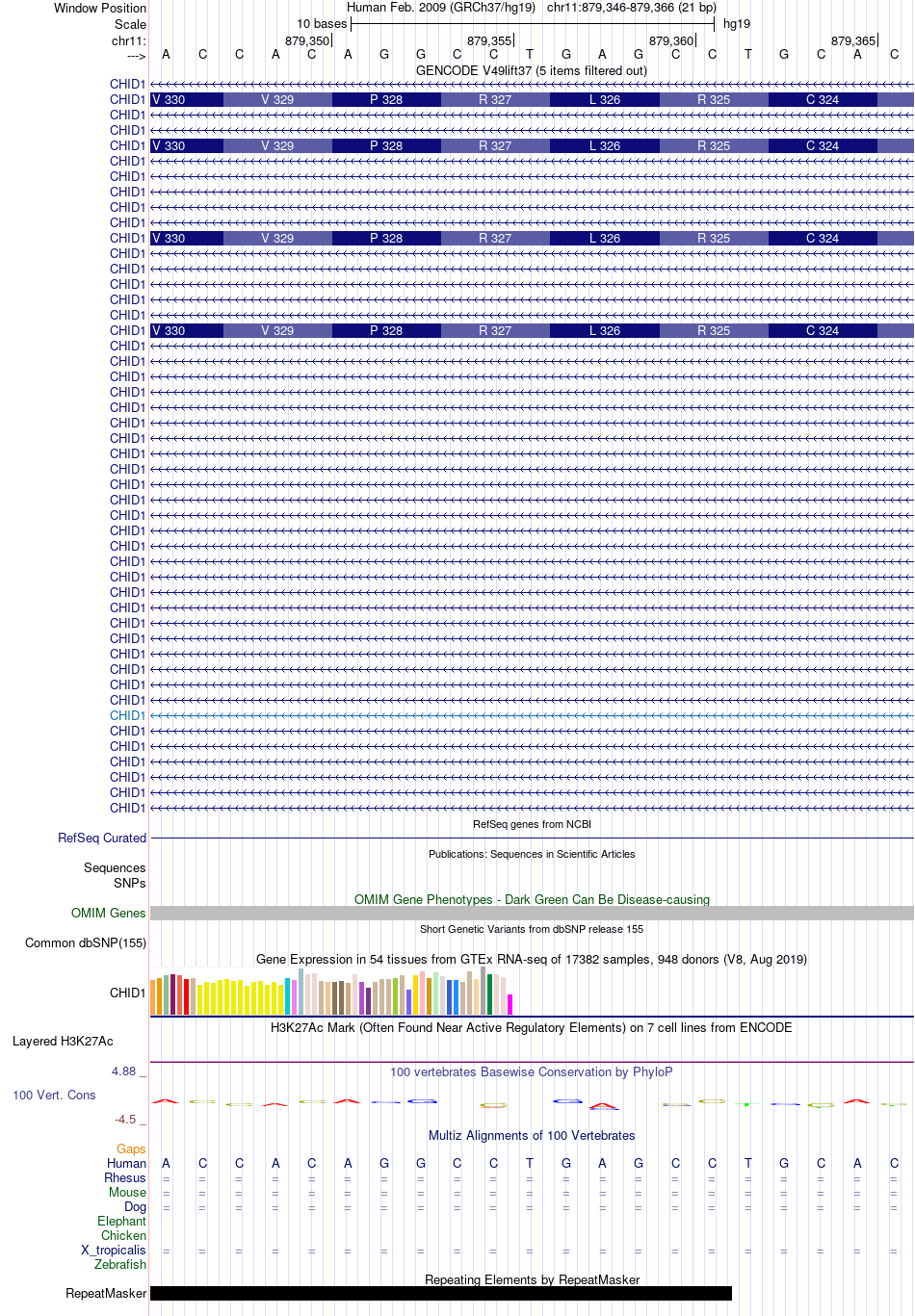Click the cyan GTEx expression bar
The image size is (915, 1316).
[288, 996]
